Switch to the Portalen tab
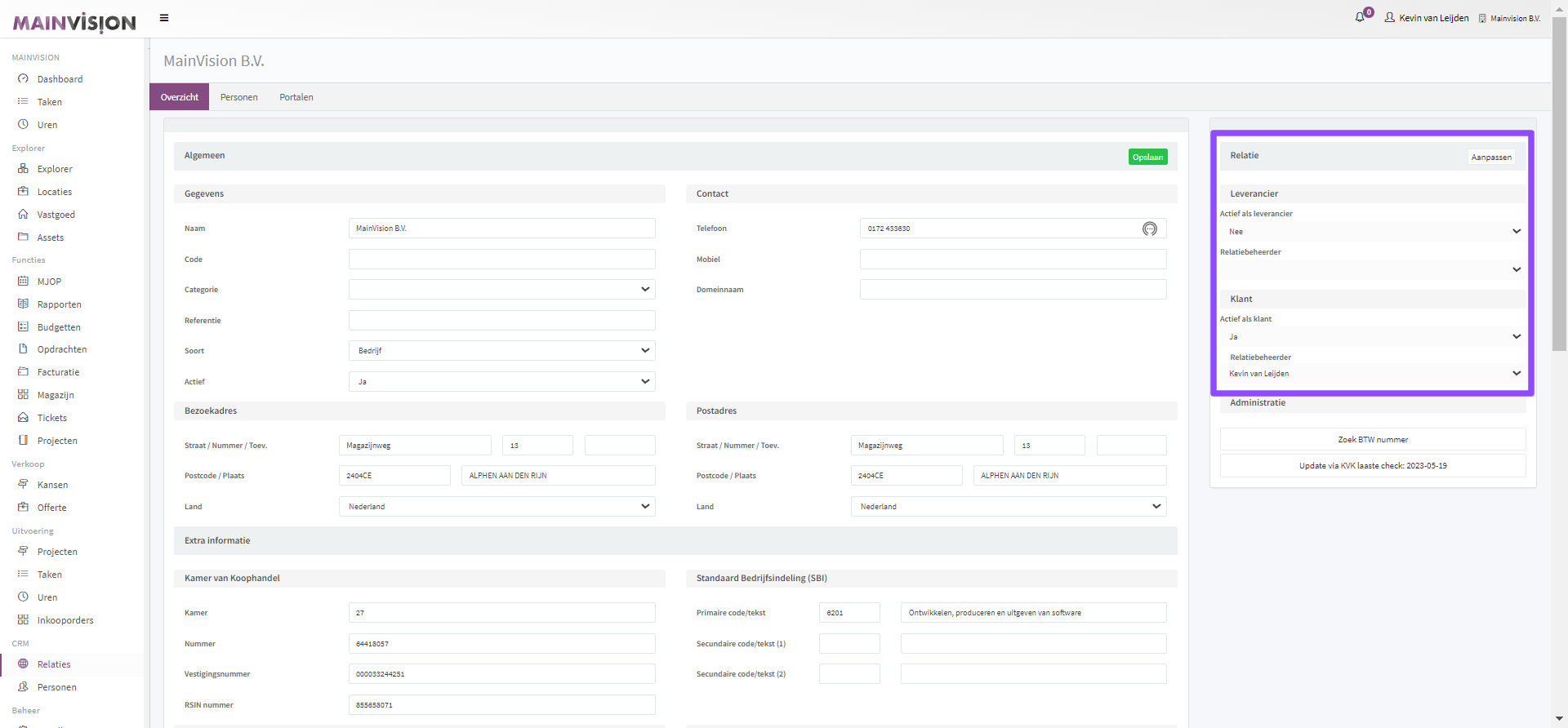The image size is (1568, 728). pos(296,97)
